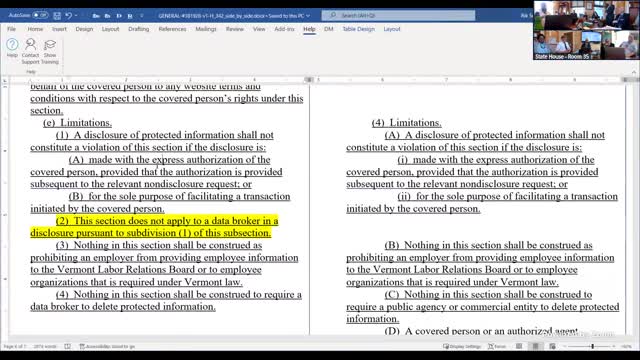Viewport: 640px width, 360px height.
Task: Expand the document name saved-location dropdown
Action: point(308,16)
